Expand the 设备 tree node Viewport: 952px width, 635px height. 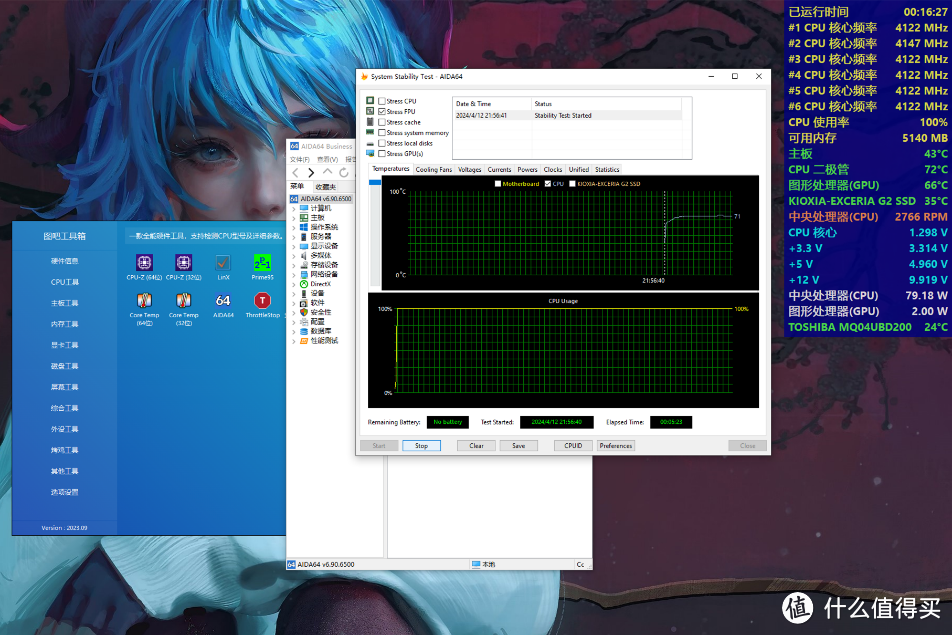point(294,293)
